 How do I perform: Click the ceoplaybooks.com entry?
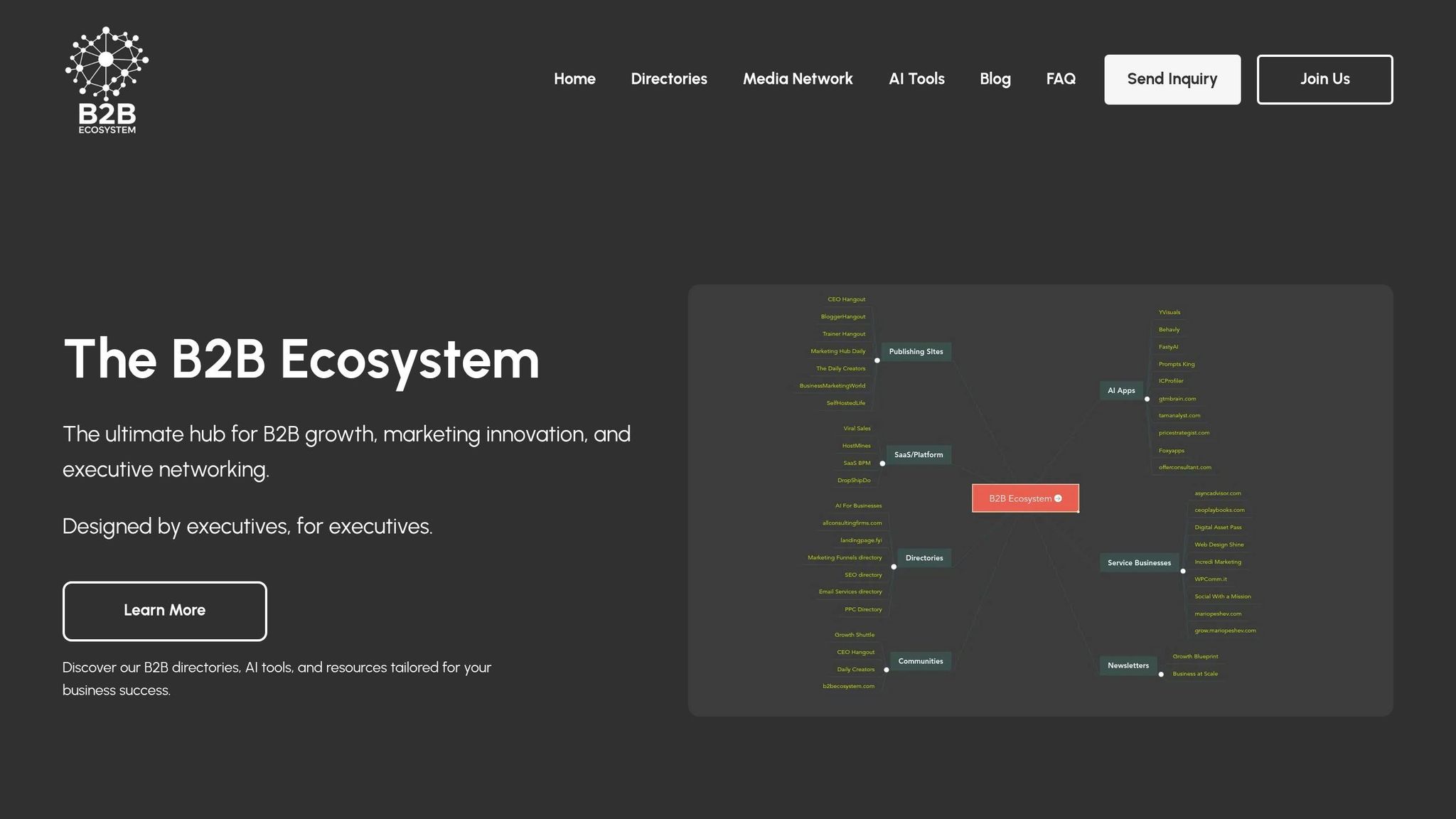click(x=1219, y=510)
